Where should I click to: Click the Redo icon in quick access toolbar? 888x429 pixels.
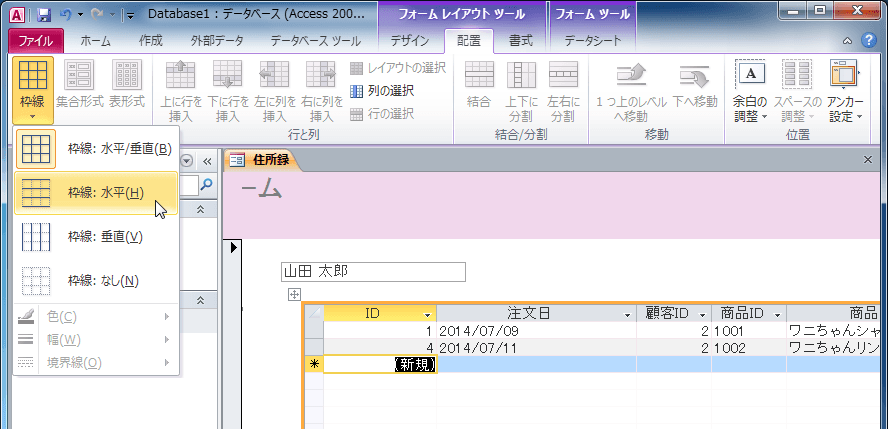(x=96, y=15)
